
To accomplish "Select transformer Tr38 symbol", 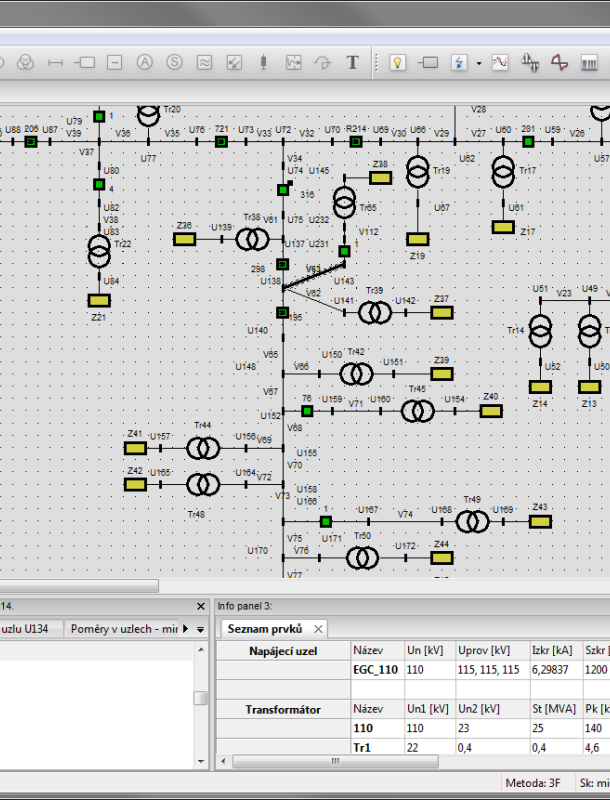I will [x=252, y=239].
